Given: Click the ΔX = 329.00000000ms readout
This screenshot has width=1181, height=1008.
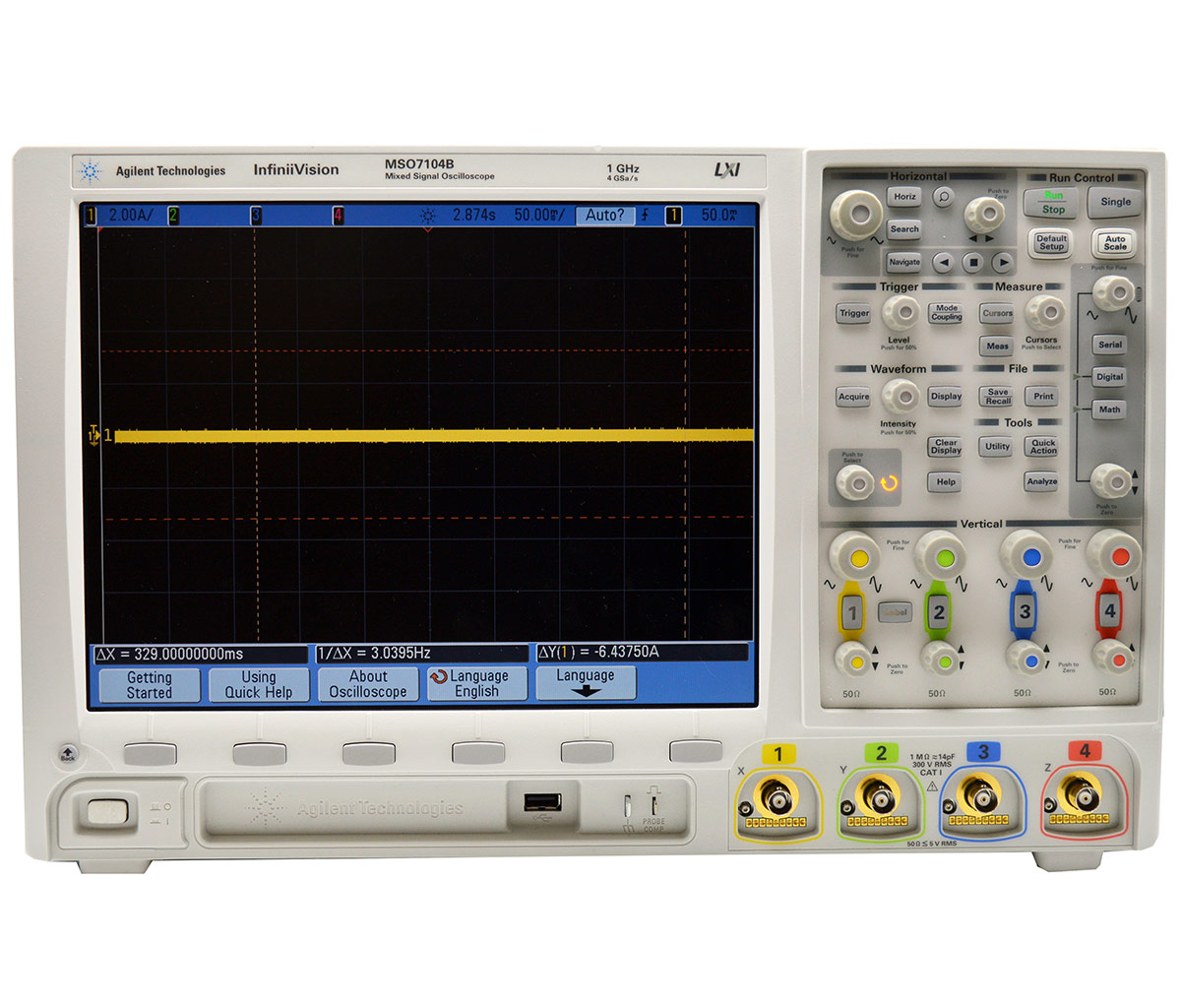Looking at the screenshot, I should click(x=200, y=653).
